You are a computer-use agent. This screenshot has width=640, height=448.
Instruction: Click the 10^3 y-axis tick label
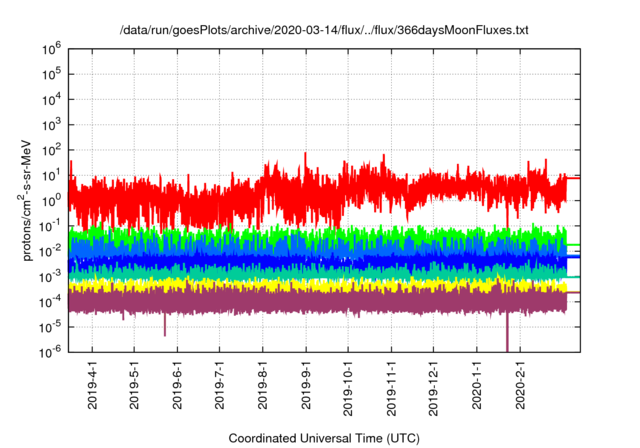[x=51, y=125]
